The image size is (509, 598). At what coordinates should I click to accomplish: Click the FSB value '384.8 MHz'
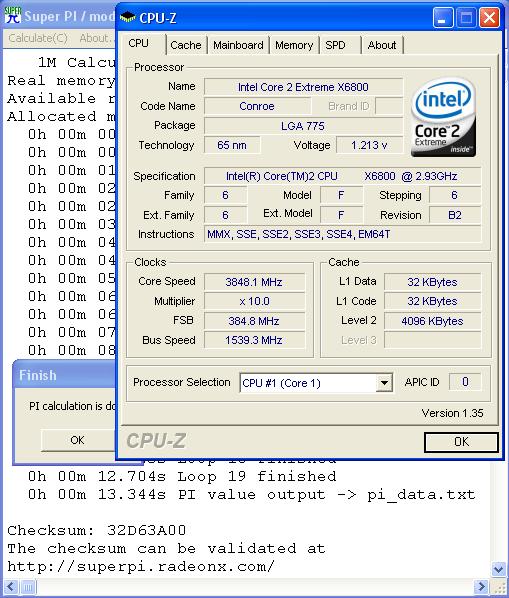[x=254, y=321]
